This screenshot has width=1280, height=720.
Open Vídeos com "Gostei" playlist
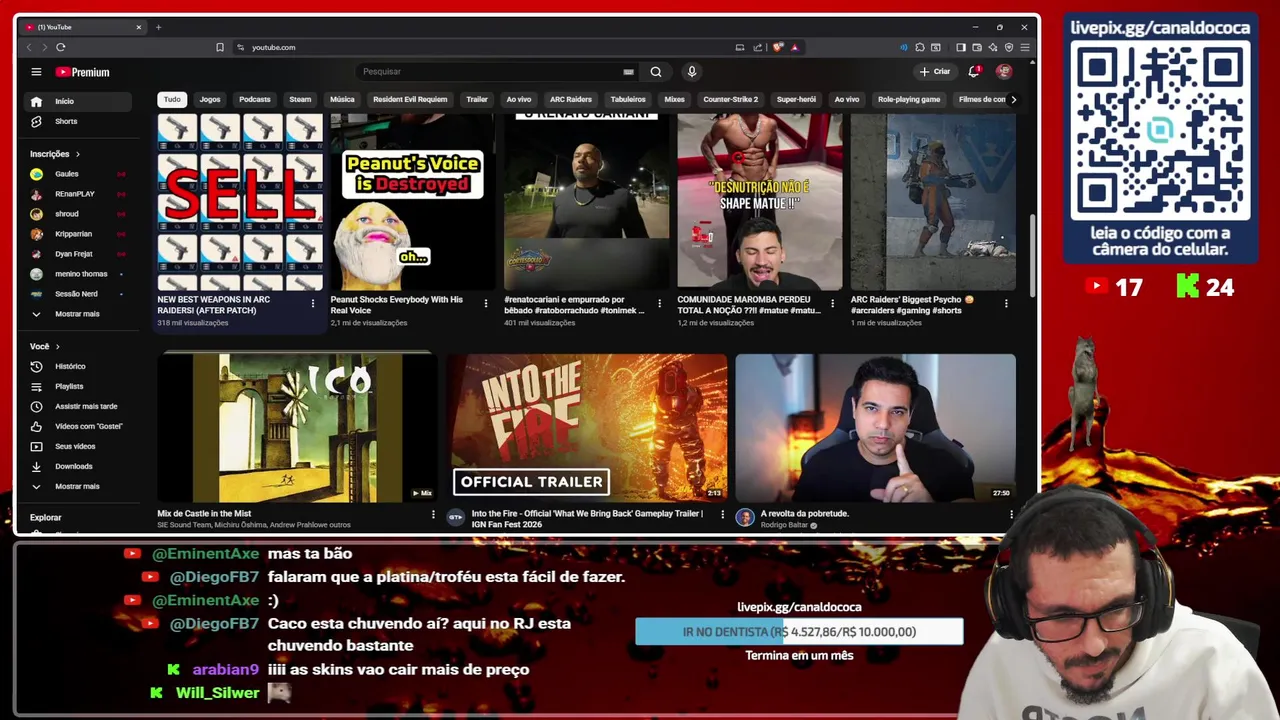click(78, 426)
